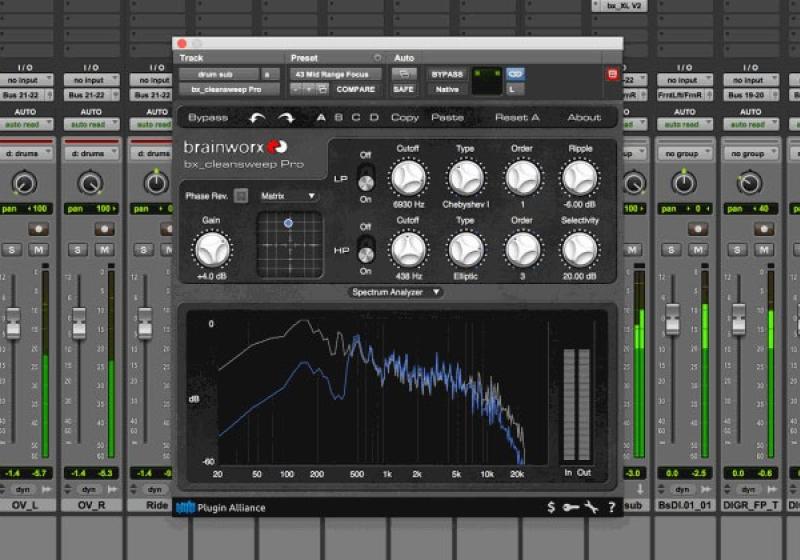Screen dimensions: 800x560
Task: Select settings bank D
Action: point(374,117)
